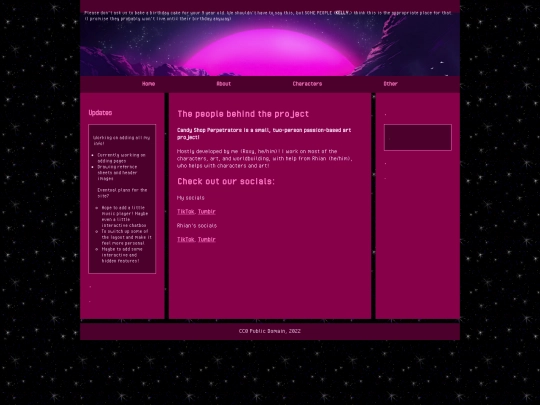Click "Currently working on adding pages" bullet
The width and height of the screenshot is (540, 405).
point(121,158)
